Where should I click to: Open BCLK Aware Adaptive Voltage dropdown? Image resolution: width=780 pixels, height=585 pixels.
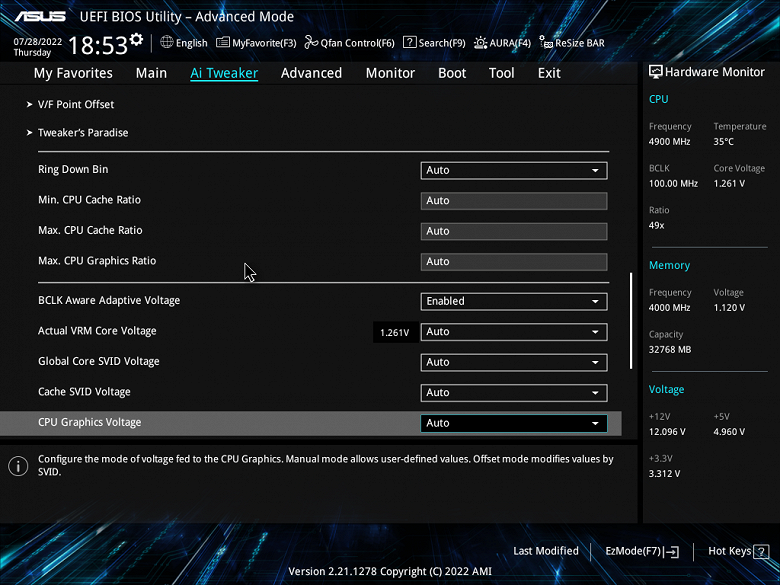514,301
